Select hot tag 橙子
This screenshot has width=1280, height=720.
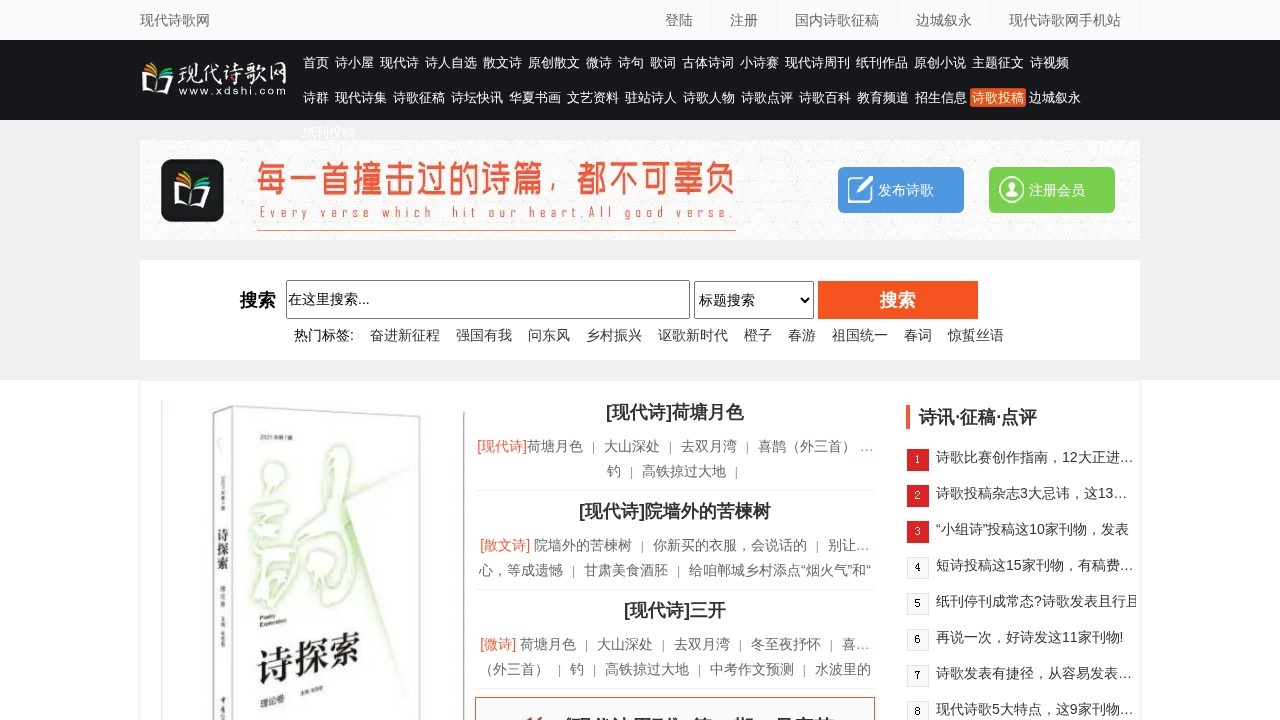tap(758, 335)
